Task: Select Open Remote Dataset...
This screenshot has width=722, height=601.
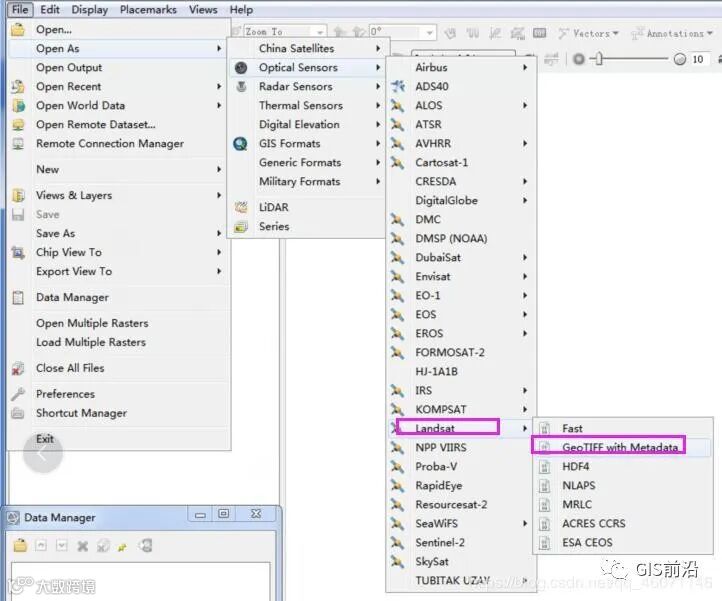Action: point(96,124)
